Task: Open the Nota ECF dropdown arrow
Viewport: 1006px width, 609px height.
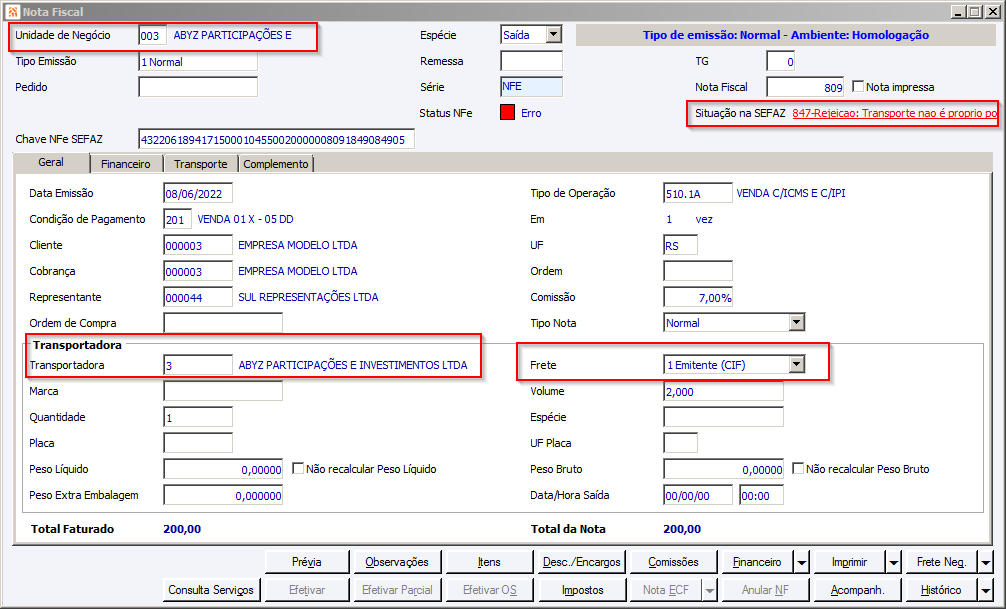Action: [709, 590]
